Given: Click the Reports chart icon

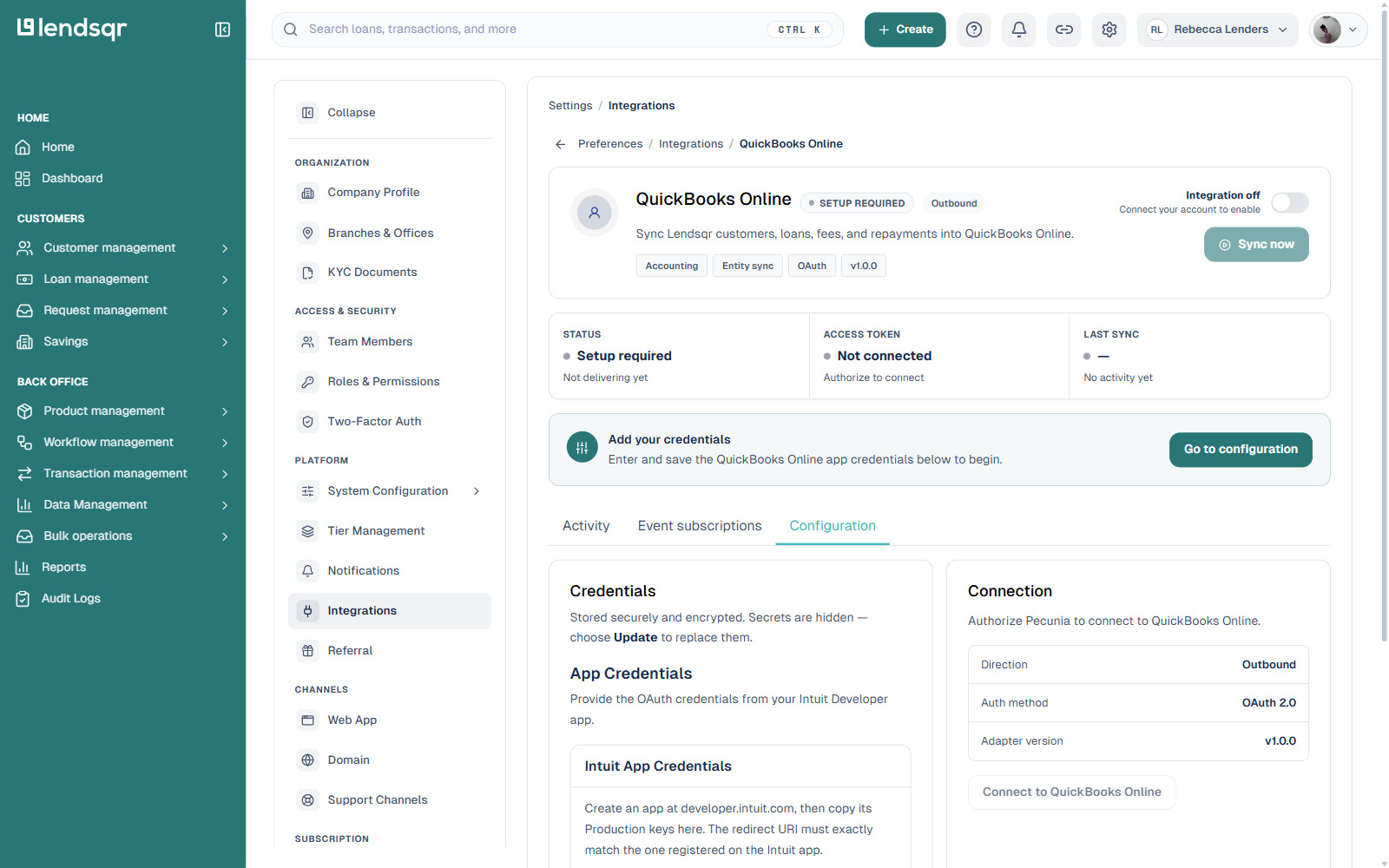Looking at the screenshot, I should coord(23,567).
